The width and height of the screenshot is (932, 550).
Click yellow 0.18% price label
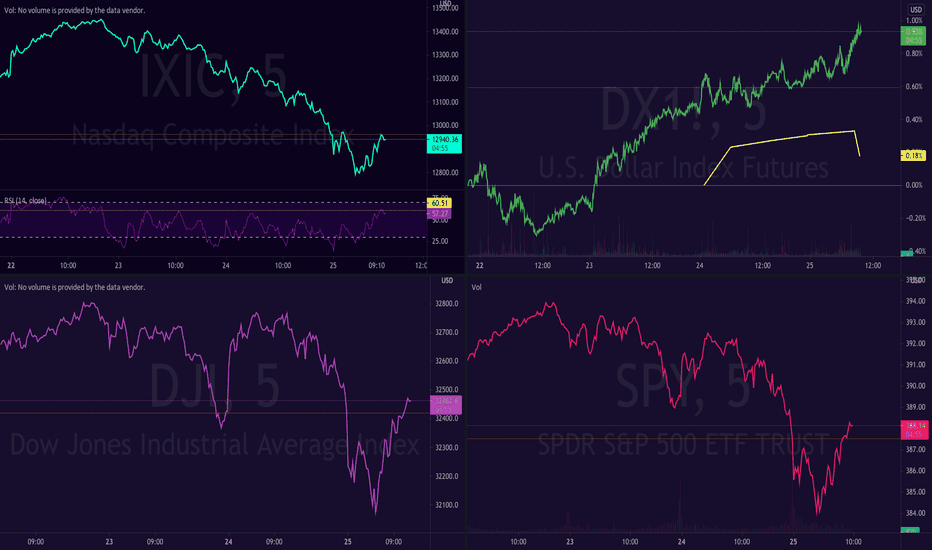[913, 156]
